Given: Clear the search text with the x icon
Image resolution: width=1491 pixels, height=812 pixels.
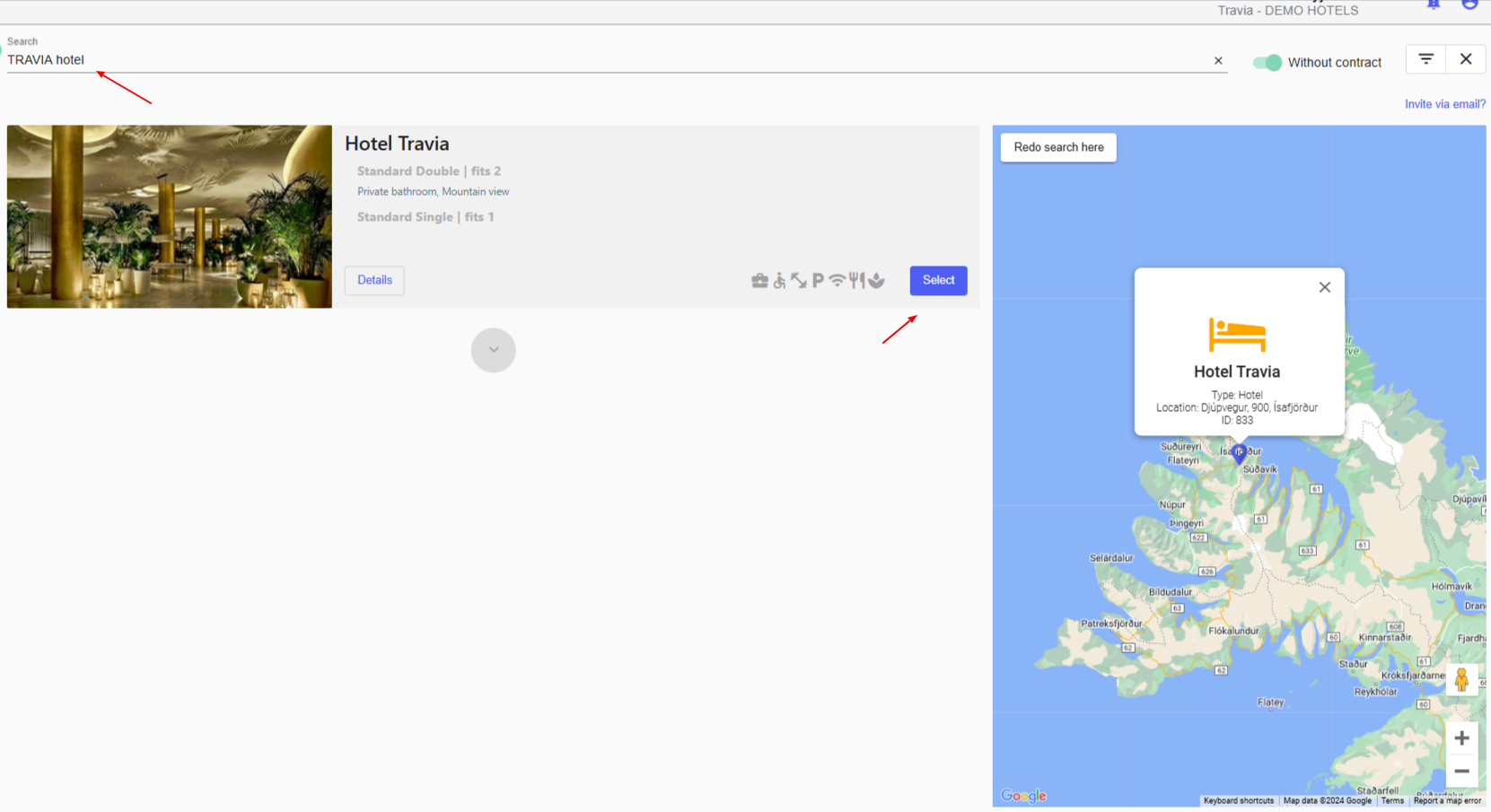Looking at the screenshot, I should [1218, 61].
